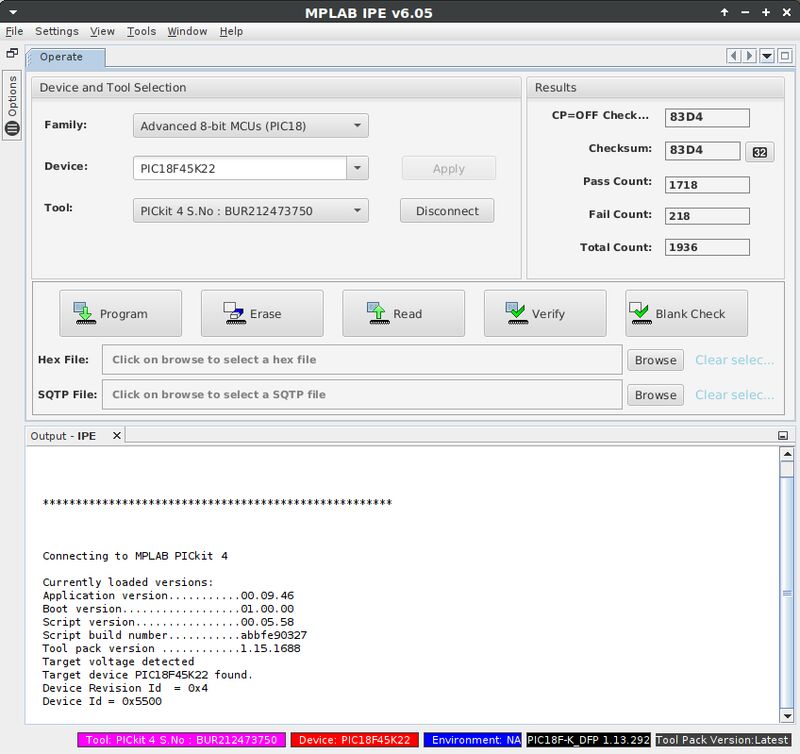
Task: Close the Output IPE tab
Action: [x=116, y=436]
